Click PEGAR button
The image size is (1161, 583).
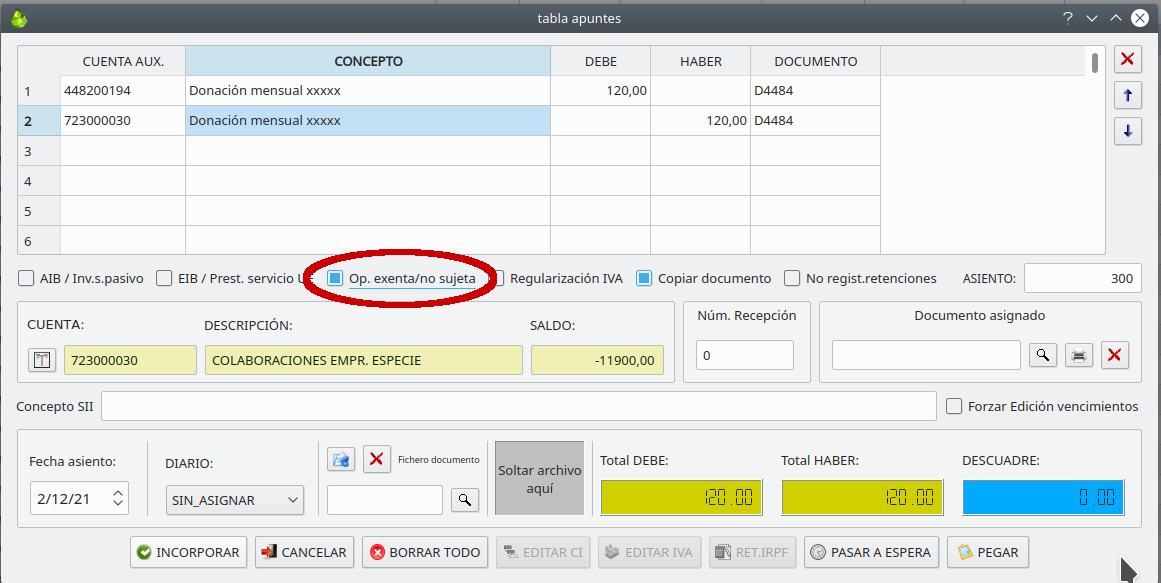tap(988, 552)
